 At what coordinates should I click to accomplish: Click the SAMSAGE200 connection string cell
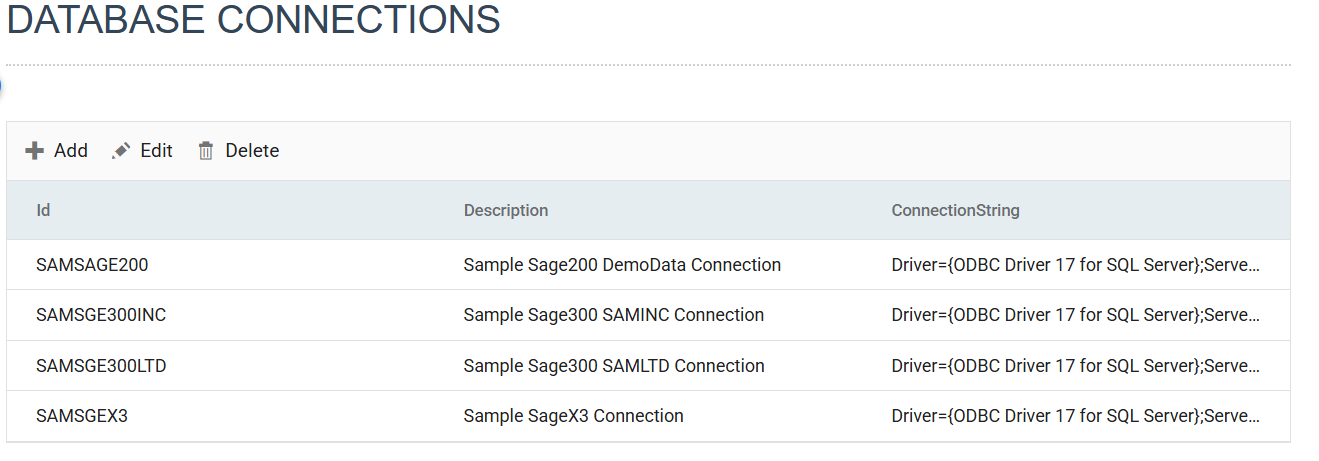[x=1076, y=265]
